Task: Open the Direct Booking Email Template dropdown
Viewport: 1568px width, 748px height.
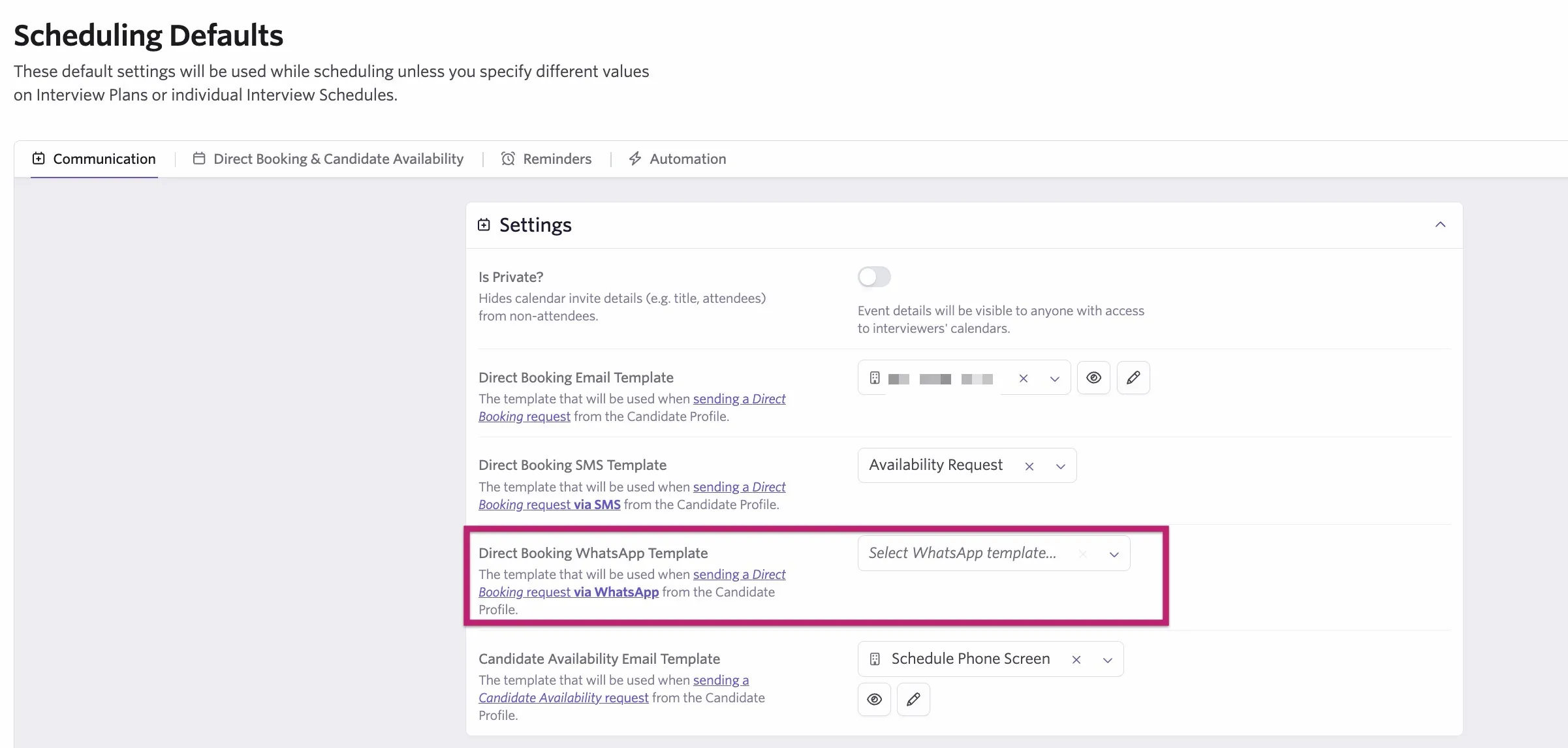Action: 1054,379
